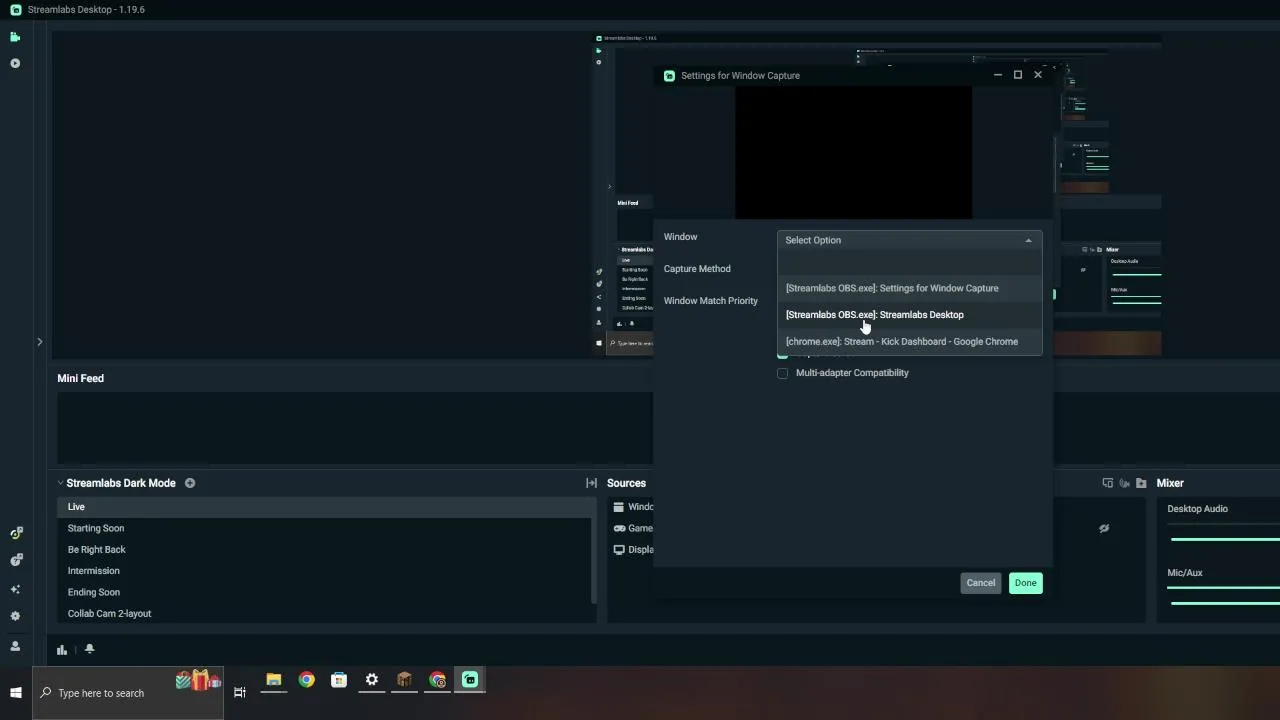Toggle the checked box above Multi-adapter Compatibility
Image resolution: width=1280 pixels, height=720 pixels.
[x=783, y=356]
